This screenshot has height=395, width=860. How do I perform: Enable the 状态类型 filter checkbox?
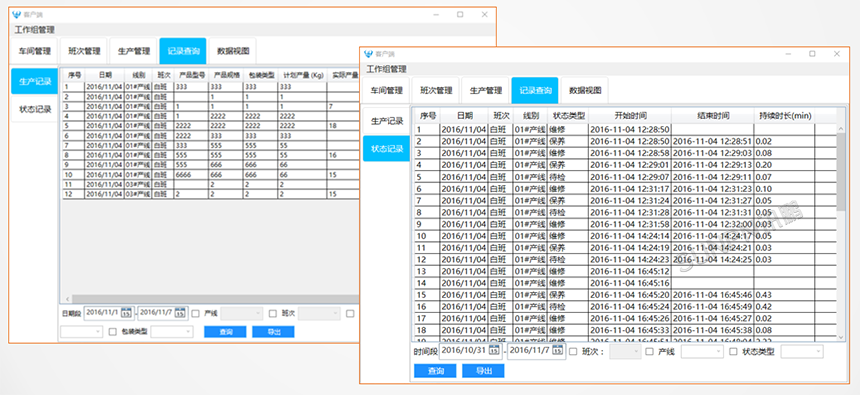tap(733, 352)
